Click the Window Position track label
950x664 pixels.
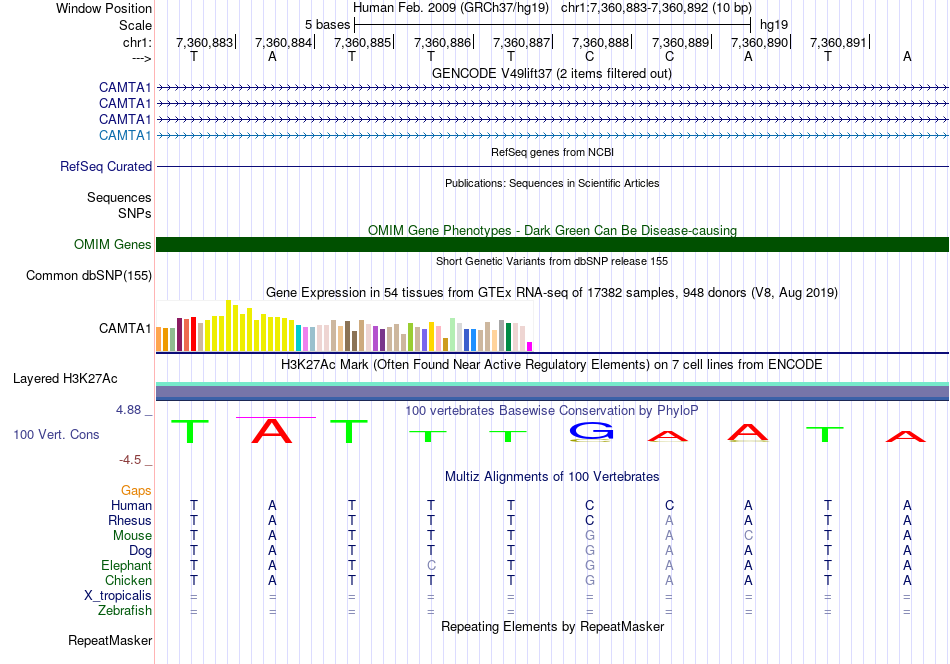(x=104, y=8)
